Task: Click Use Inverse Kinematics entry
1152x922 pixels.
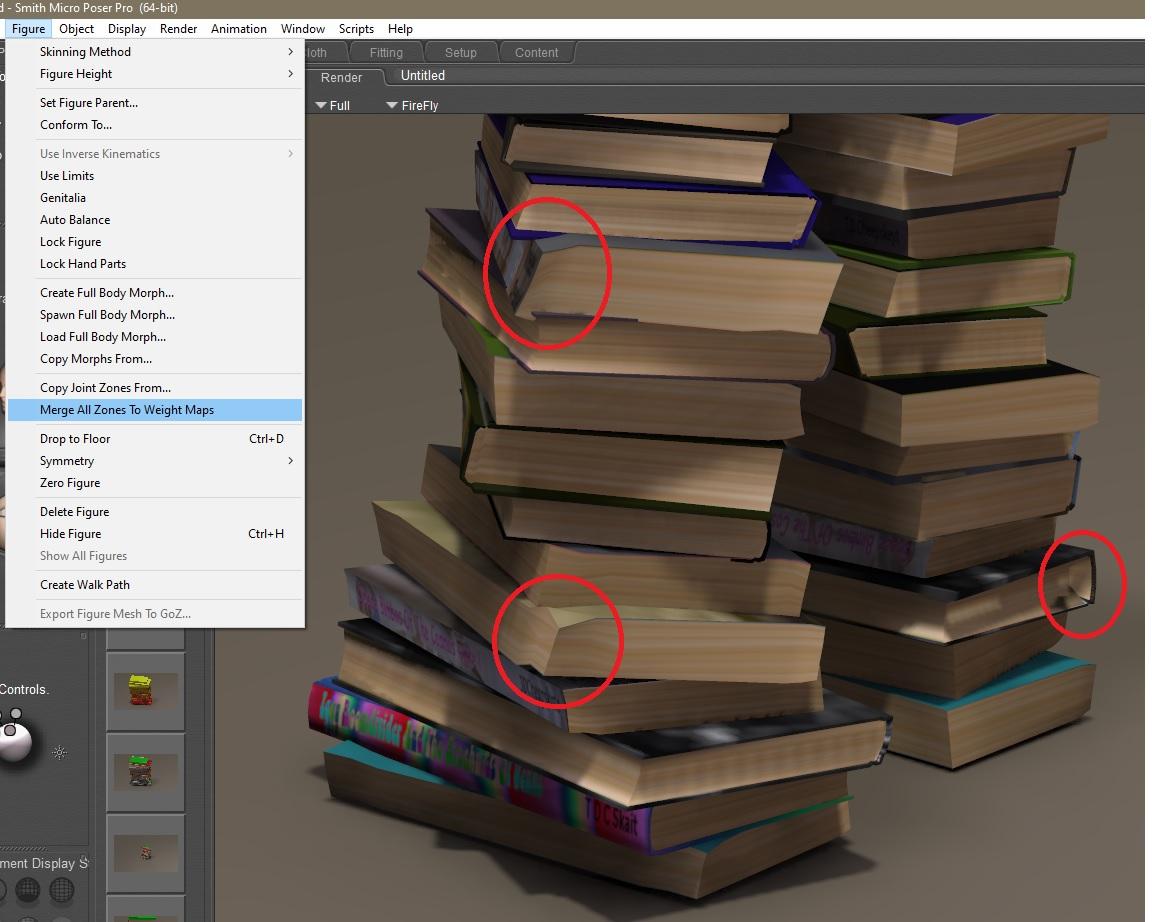Action: coord(155,154)
